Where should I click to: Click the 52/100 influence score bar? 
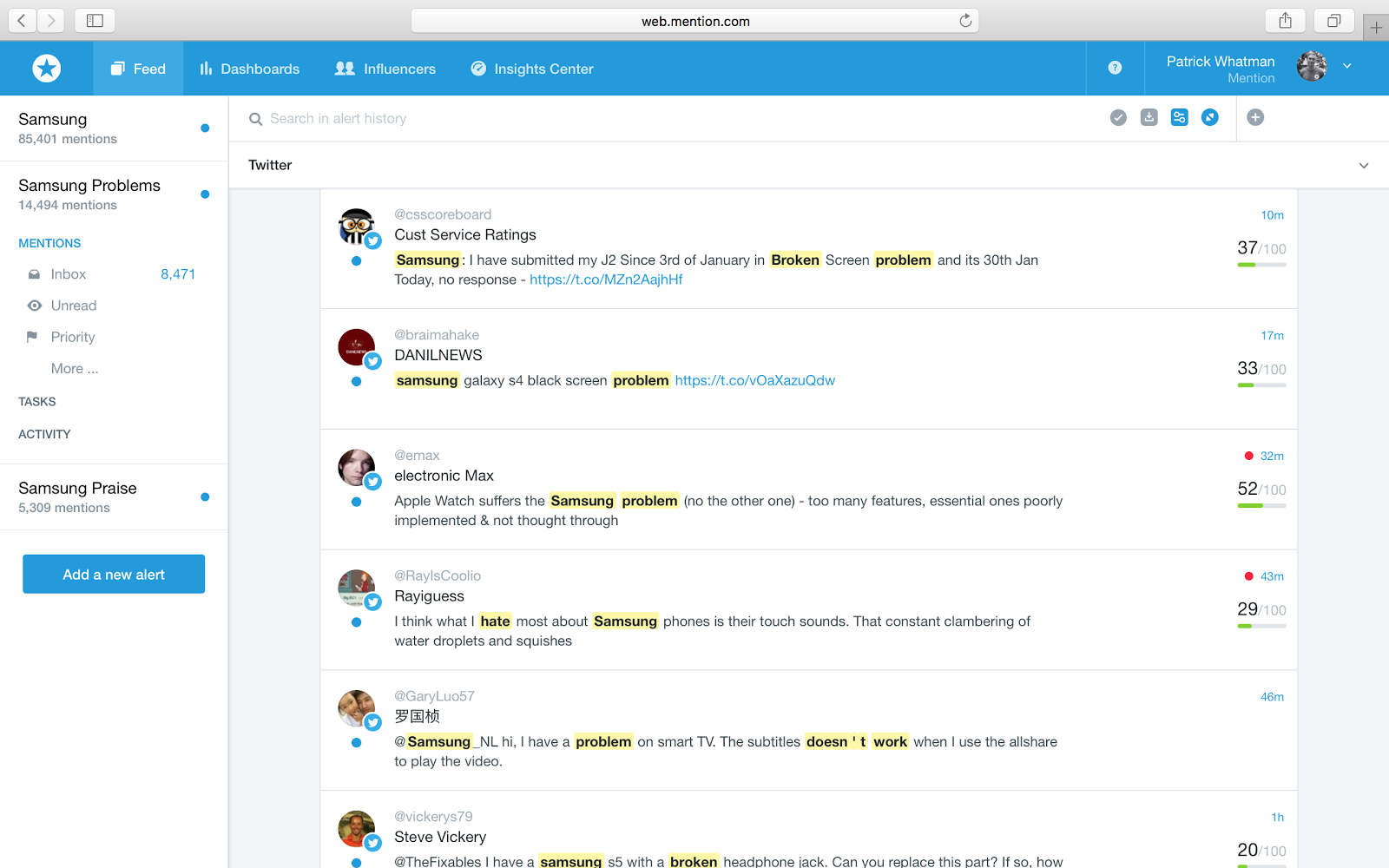click(x=1261, y=505)
